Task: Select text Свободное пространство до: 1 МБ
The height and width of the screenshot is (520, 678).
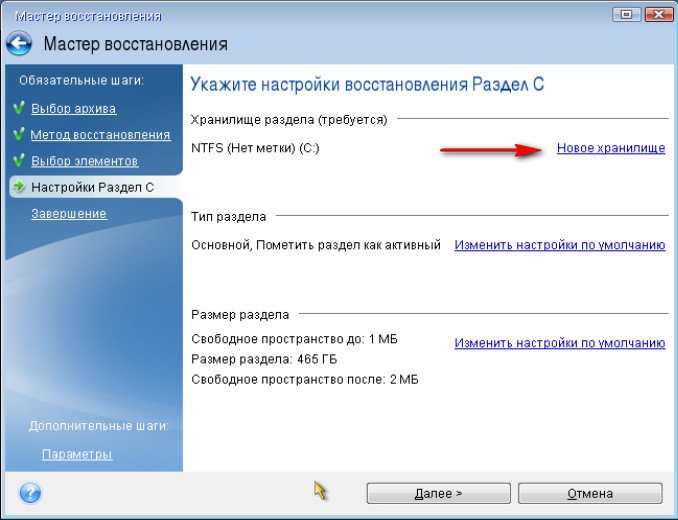Action: pyautogui.click(x=294, y=339)
